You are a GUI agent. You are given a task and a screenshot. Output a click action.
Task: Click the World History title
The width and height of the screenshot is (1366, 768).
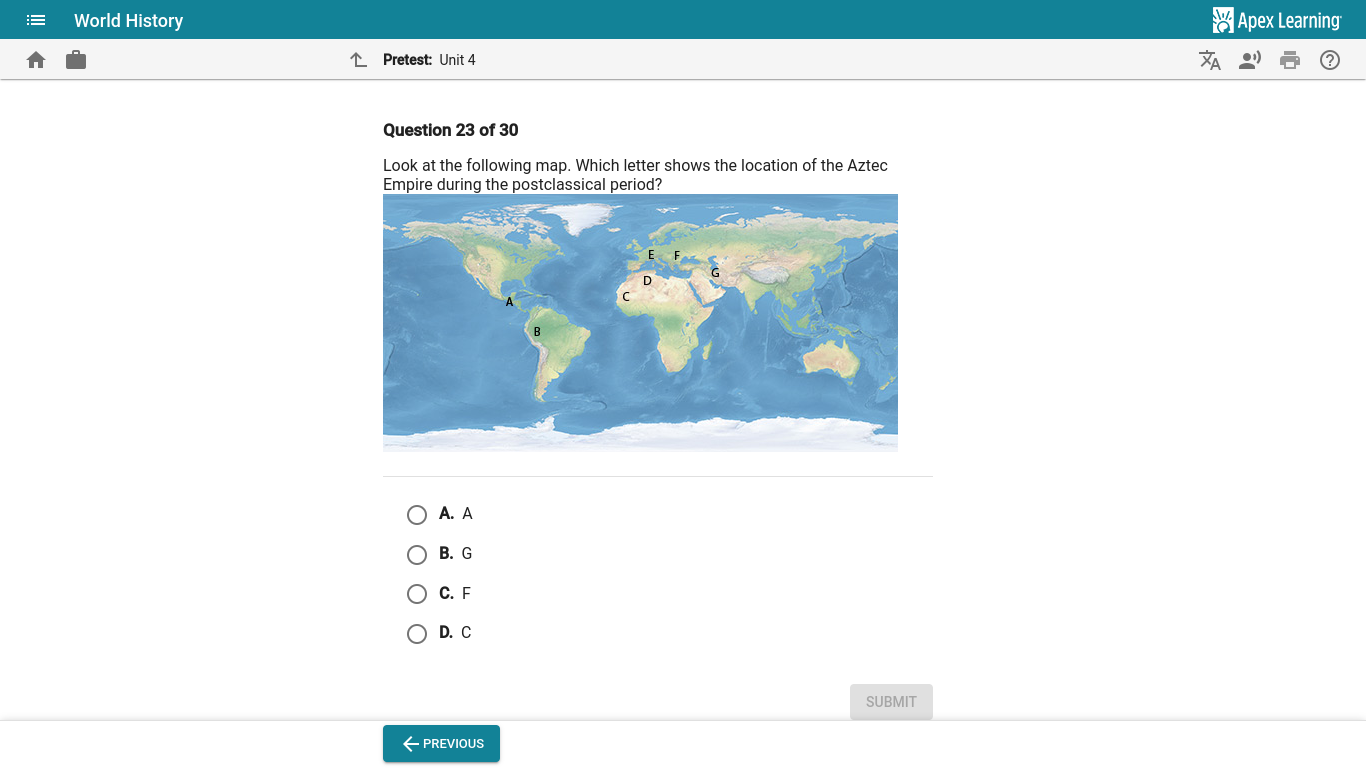(x=127, y=20)
